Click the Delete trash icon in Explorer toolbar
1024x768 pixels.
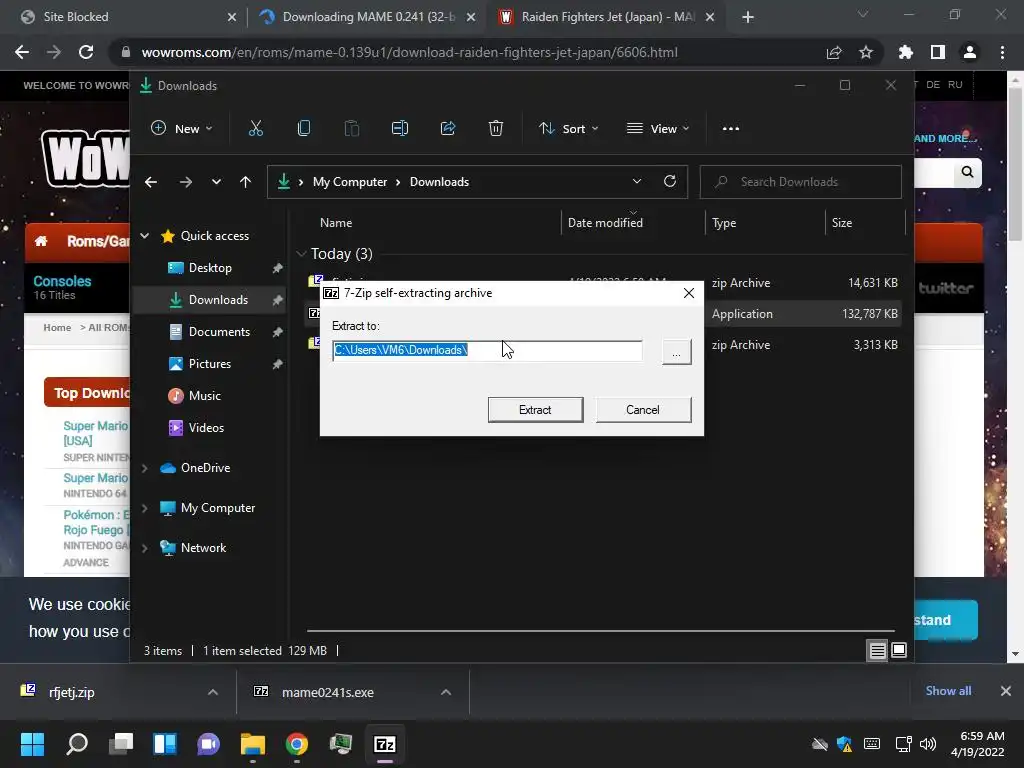click(x=496, y=129)
